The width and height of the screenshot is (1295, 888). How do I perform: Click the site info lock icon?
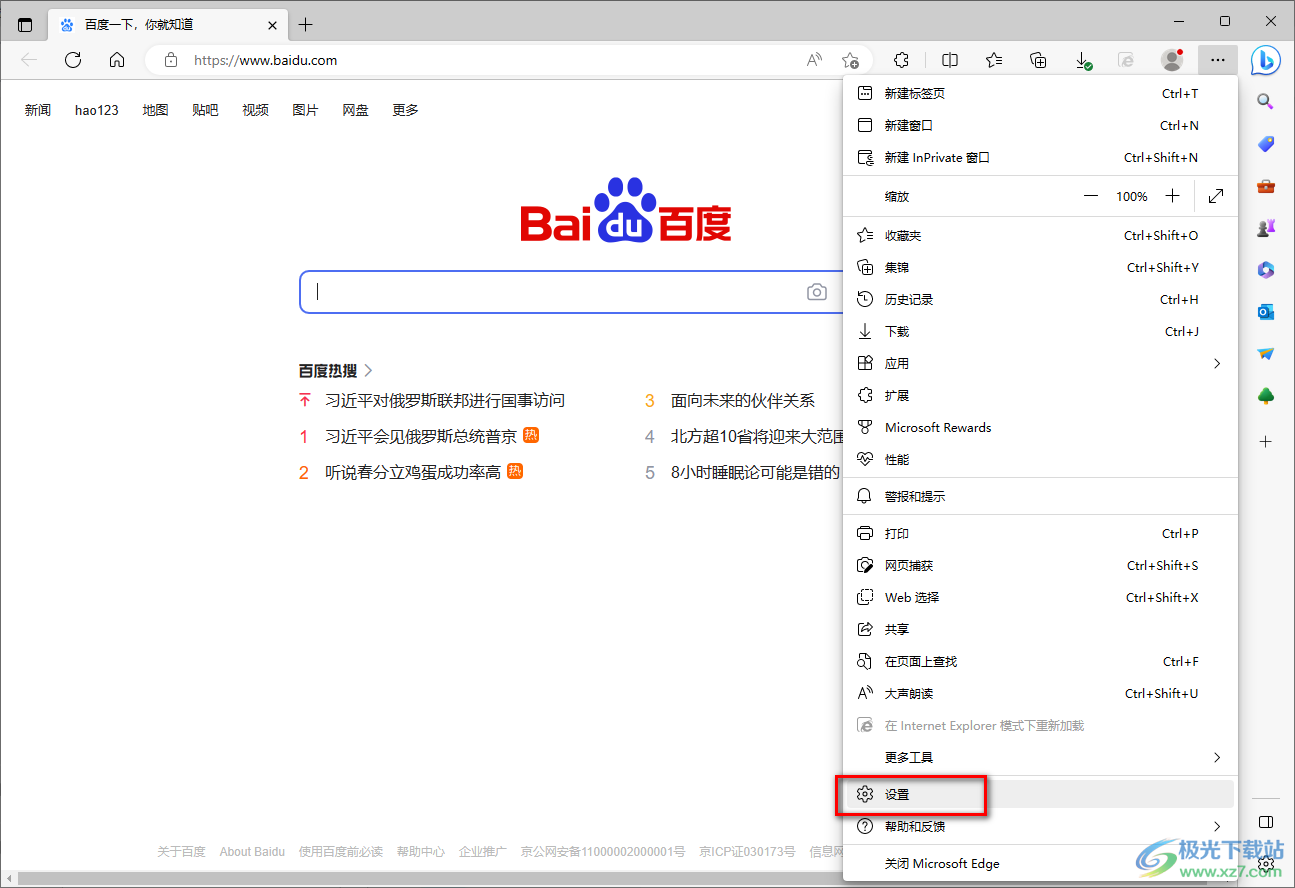pos(171,60)
